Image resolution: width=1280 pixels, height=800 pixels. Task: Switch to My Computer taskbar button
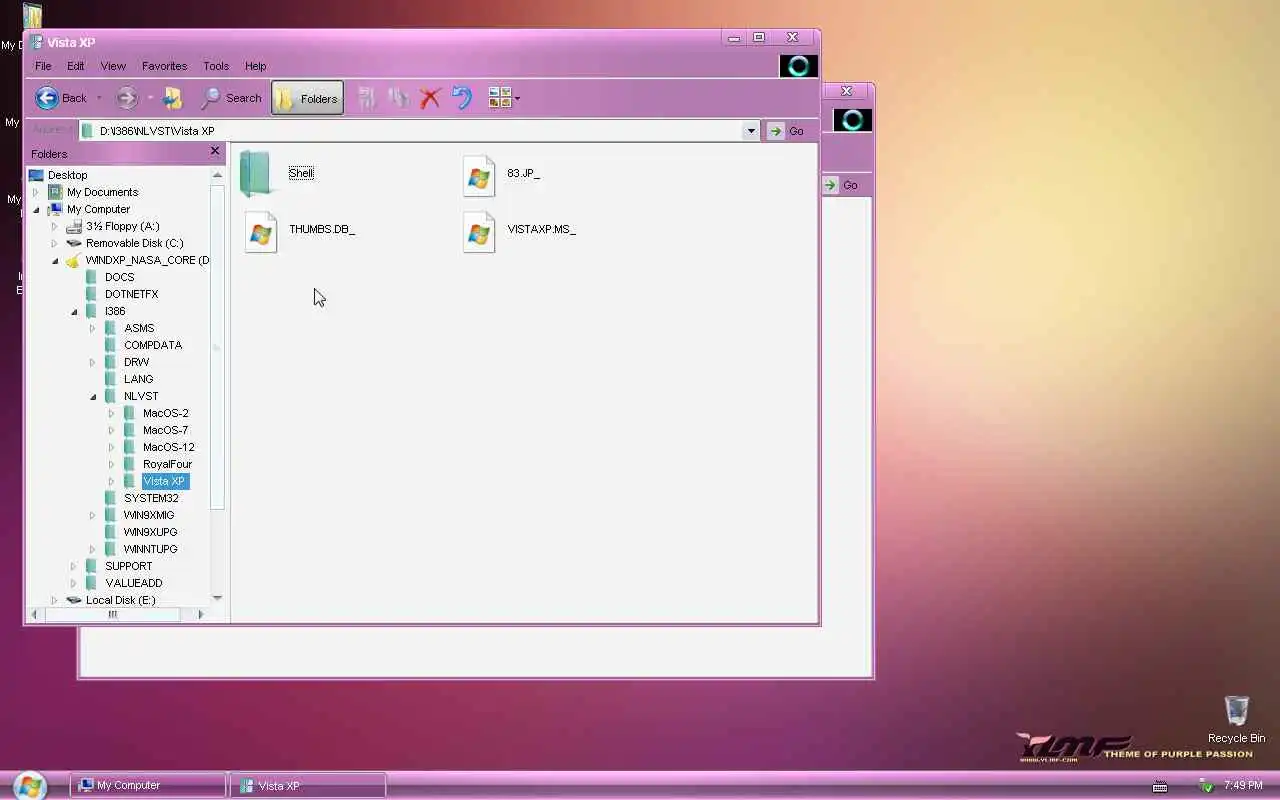point(147,785)
